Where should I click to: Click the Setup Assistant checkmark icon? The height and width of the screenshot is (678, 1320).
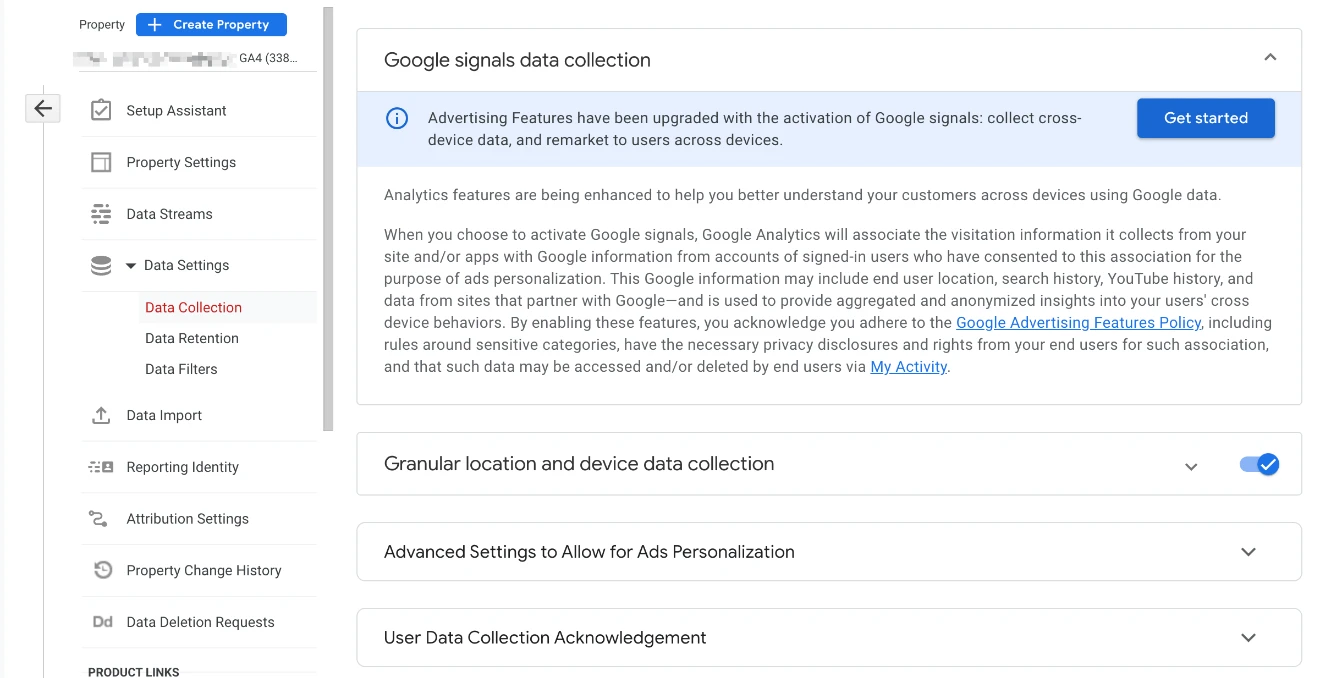coord(101,110)
